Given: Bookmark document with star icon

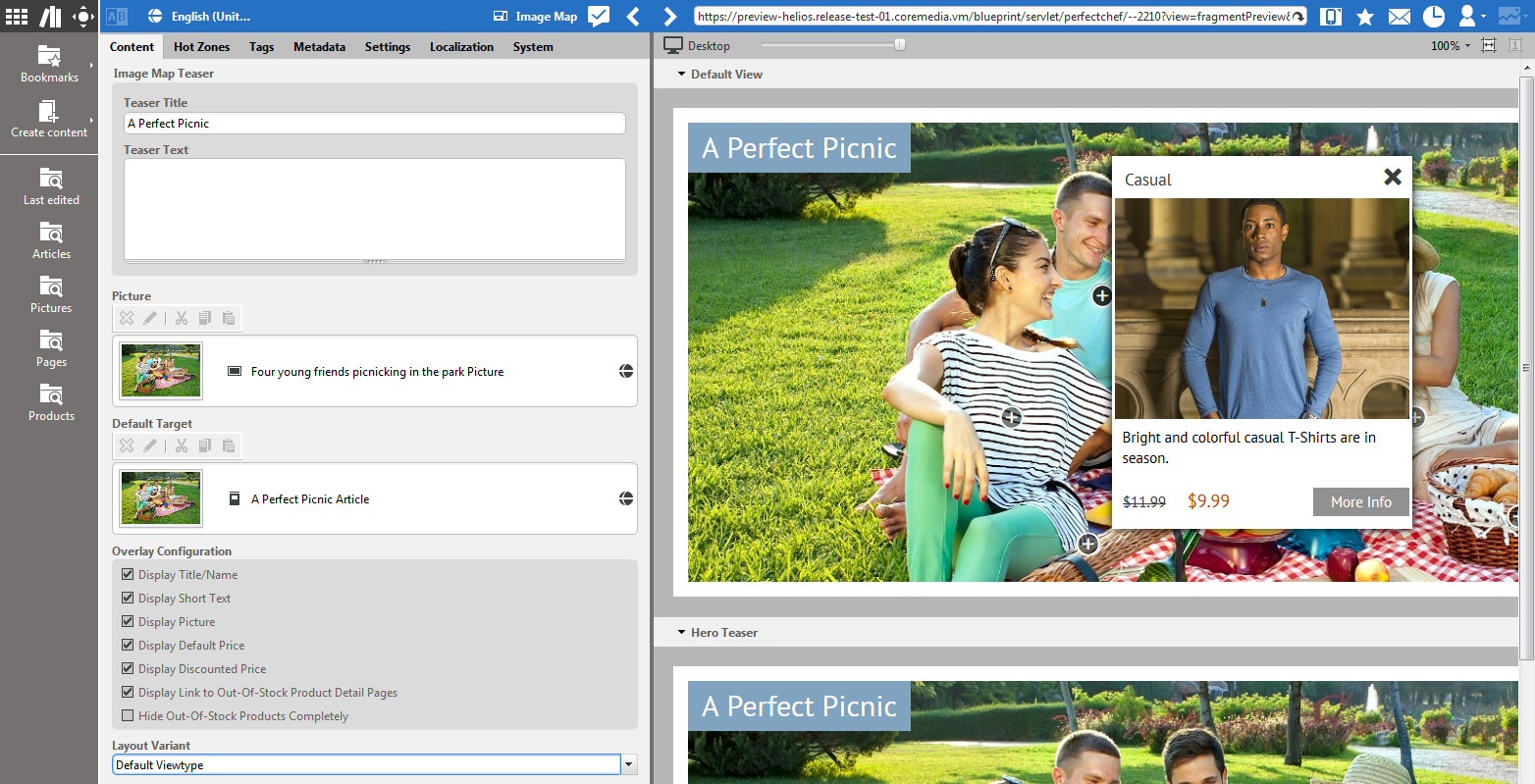Looking at the screenshot, I should click(x=1365, y=16).
